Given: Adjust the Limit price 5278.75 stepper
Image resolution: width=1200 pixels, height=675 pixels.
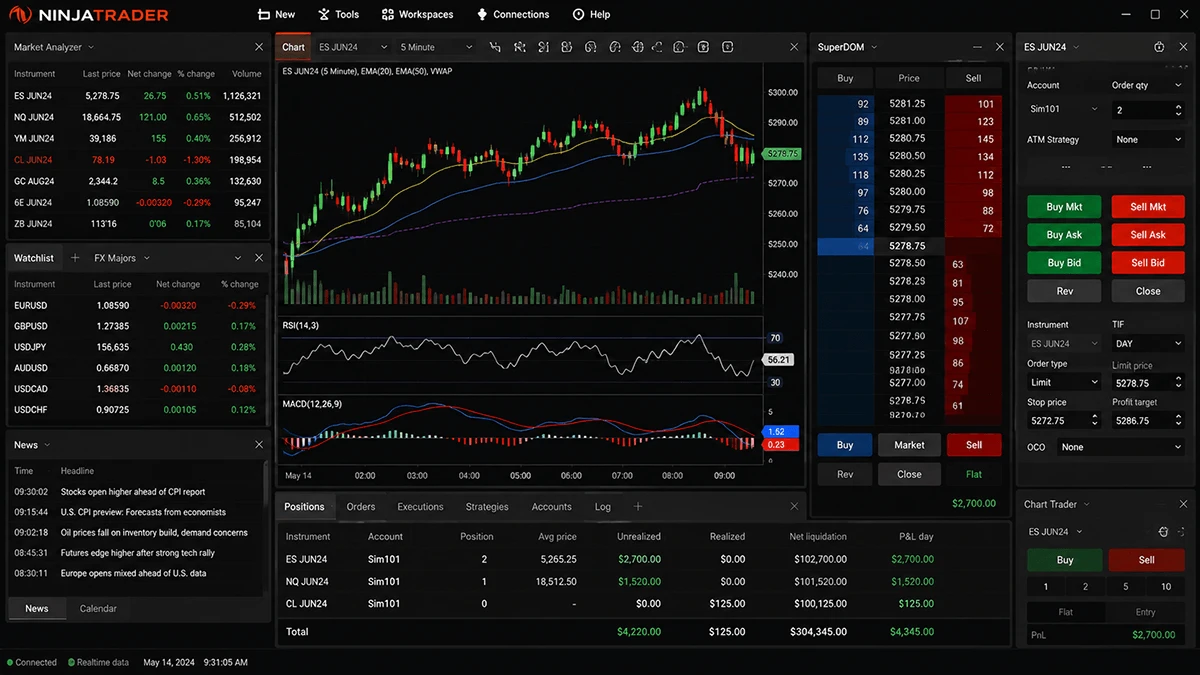Looking at the screenshot, I should pos(1178,382).
